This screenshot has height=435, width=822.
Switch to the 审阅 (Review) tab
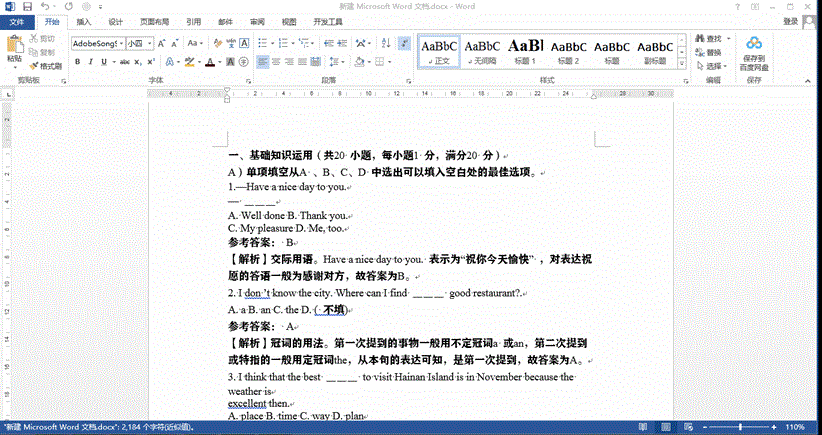tap(257, 21)
